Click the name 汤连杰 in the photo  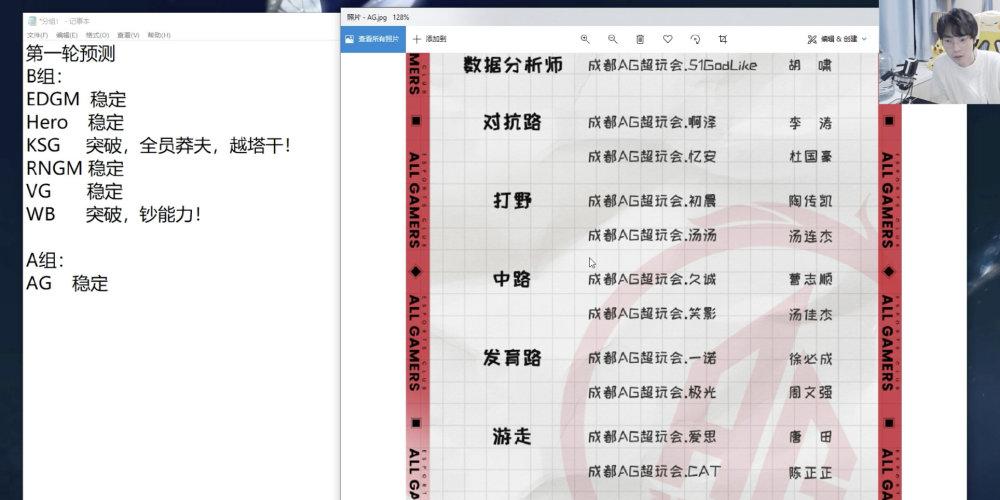click(811, 237)
